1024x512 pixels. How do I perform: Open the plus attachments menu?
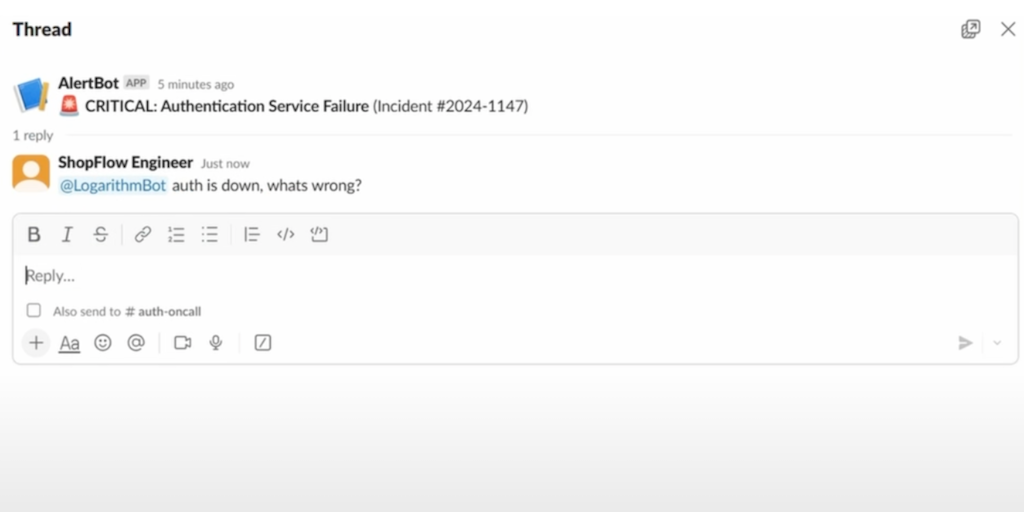(x=37, y=343)
